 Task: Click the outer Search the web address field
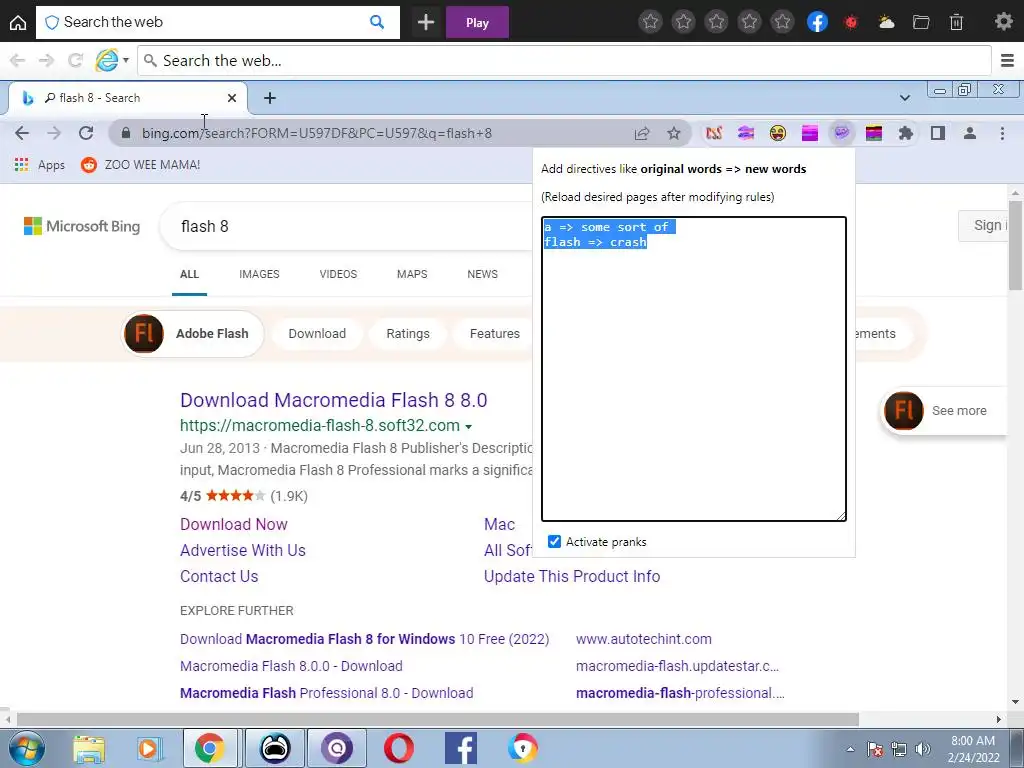coord(564,61)
